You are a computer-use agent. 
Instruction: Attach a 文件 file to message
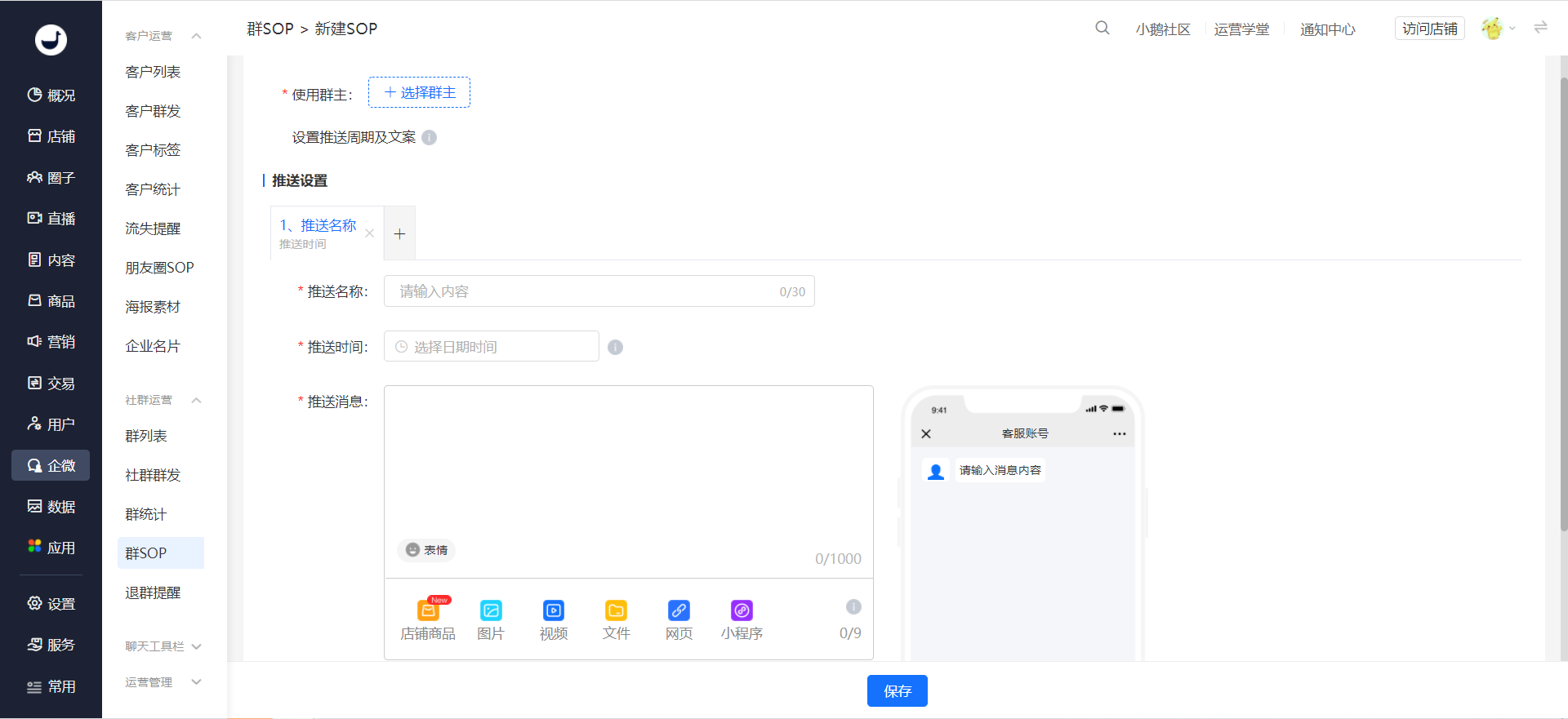[616, 619]
